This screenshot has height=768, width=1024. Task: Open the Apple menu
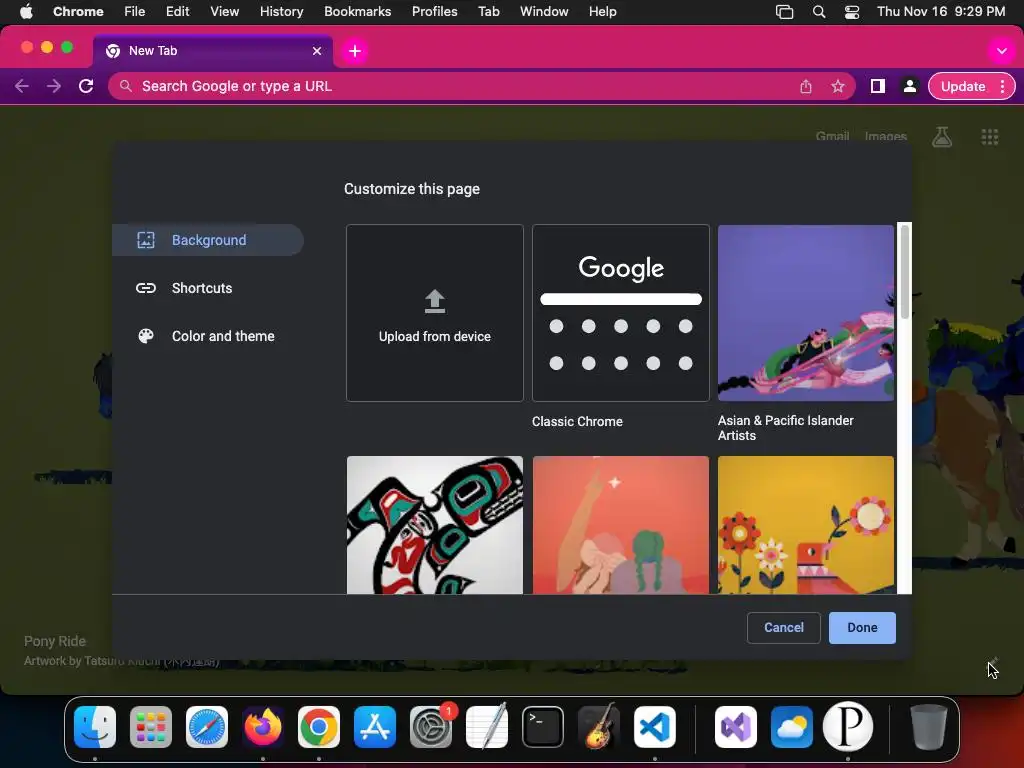click(x=26, y=11)
